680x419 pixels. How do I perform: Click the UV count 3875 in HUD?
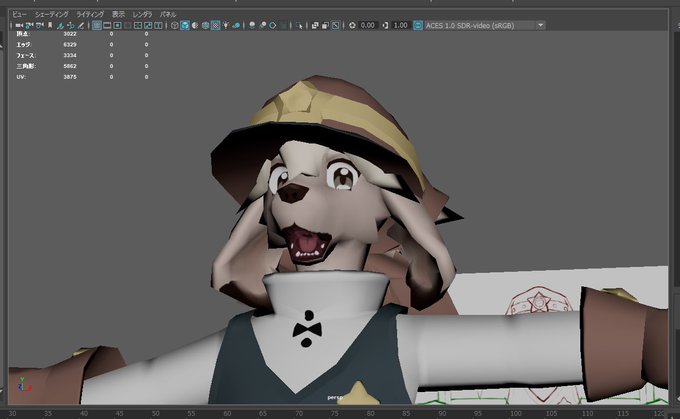(x=70, y=77)
